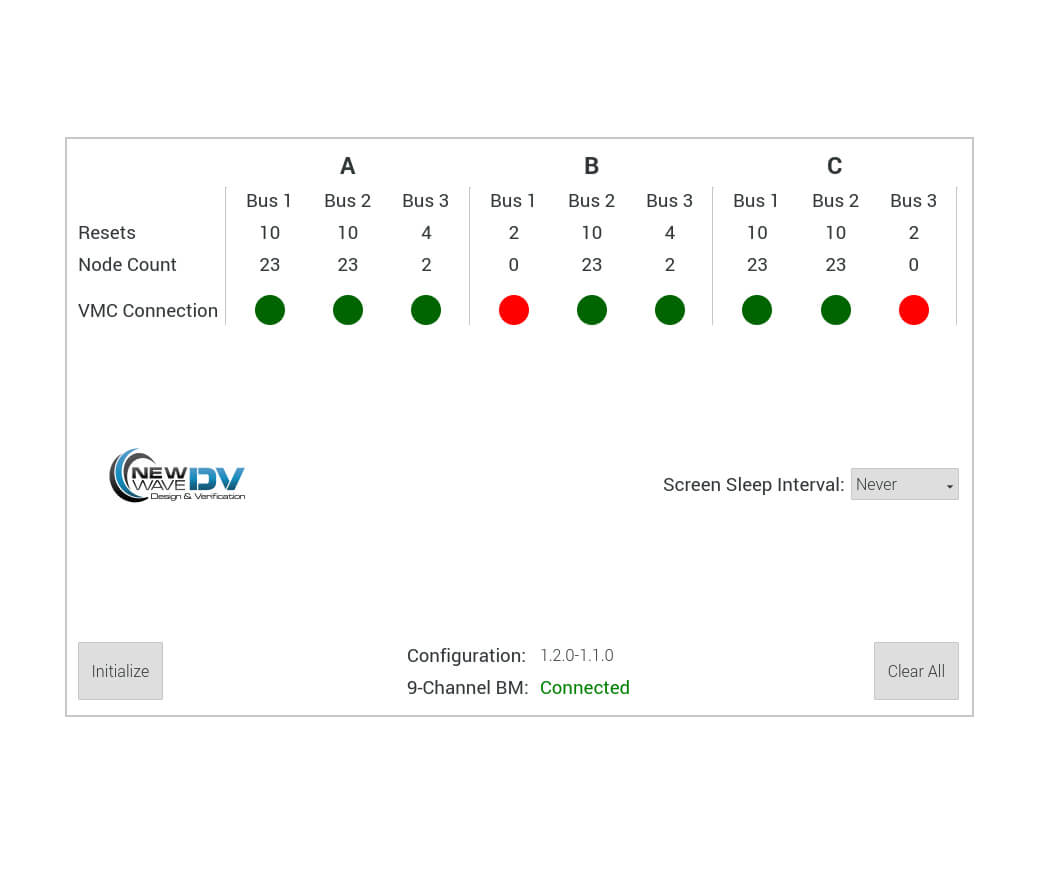Click the green VMC indicator for A Bus 2
The height and width of the screenshot is (880, 1040).
click(x=348, y=310)
